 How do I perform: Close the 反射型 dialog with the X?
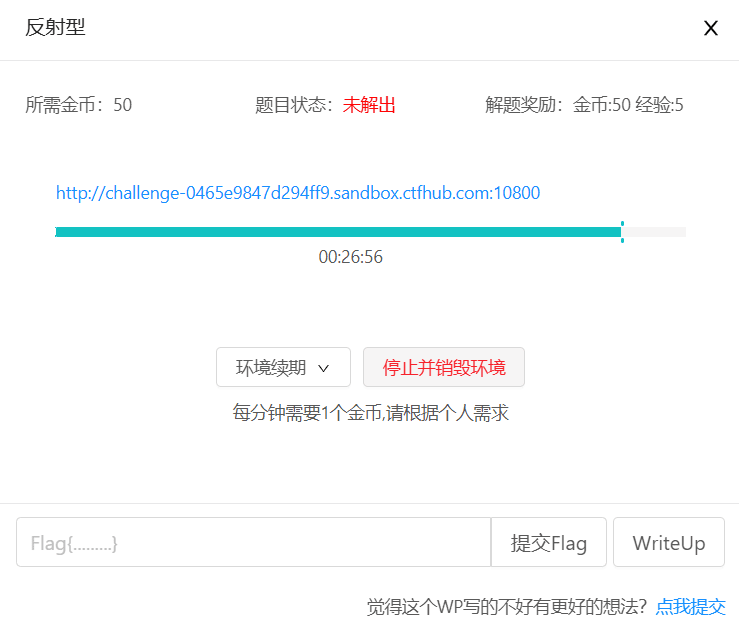(711, 28)
